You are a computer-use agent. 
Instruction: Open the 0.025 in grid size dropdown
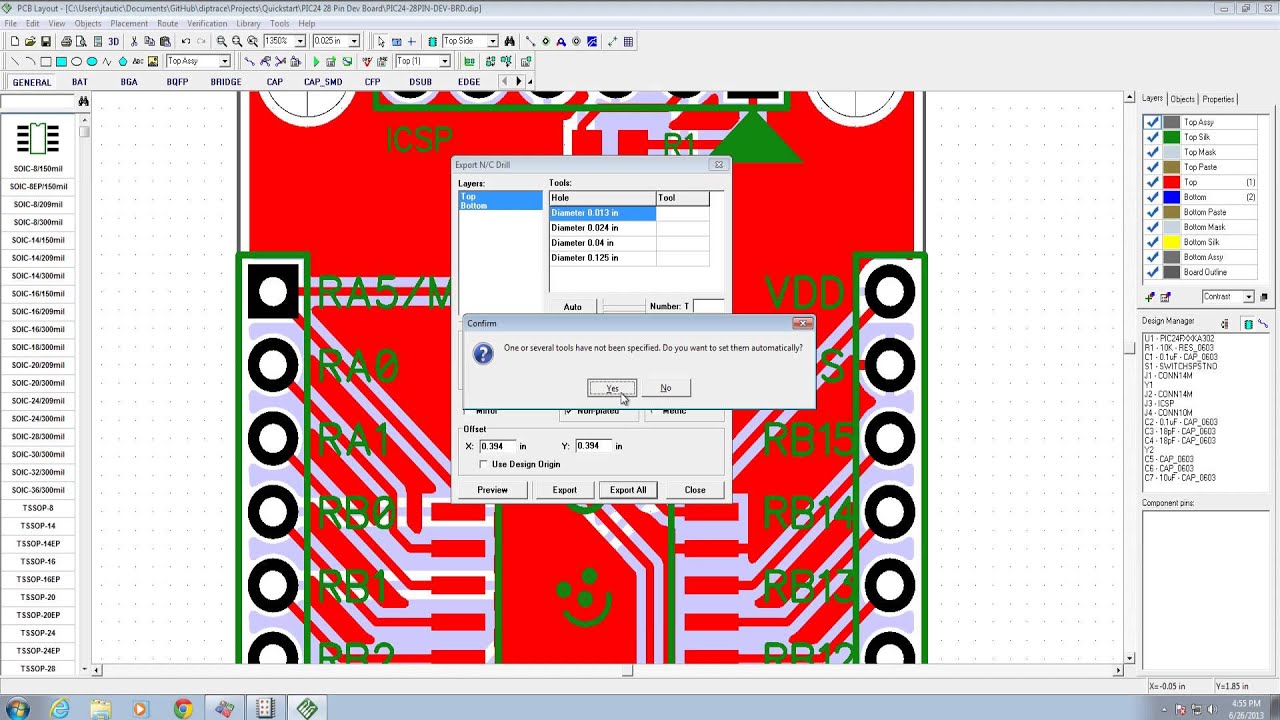pyautogui.click(x=354, y=41)
